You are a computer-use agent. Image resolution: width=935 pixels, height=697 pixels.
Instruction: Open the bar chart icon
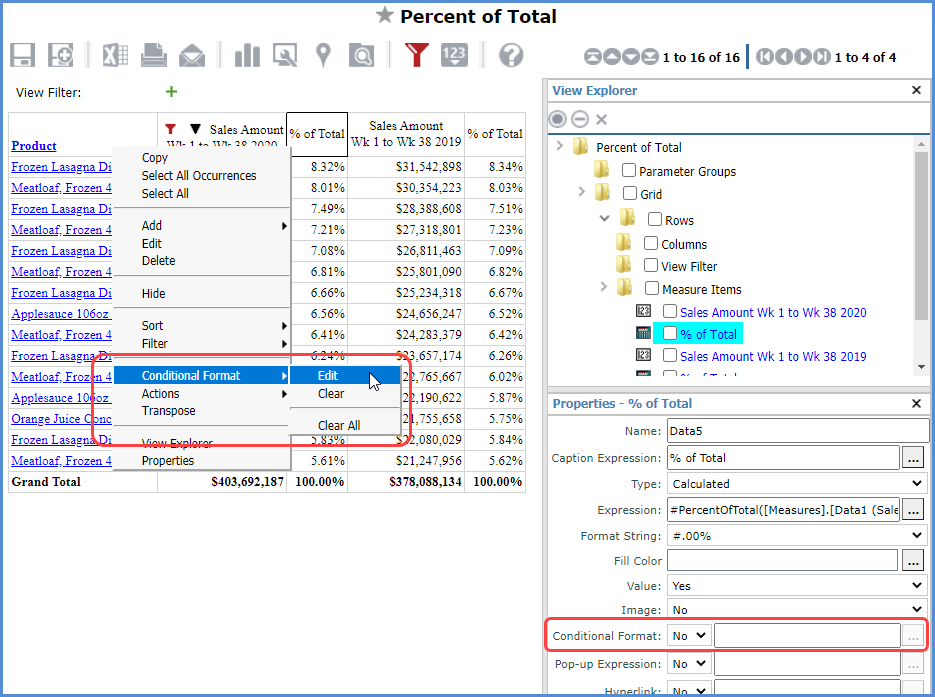point(247,56)
